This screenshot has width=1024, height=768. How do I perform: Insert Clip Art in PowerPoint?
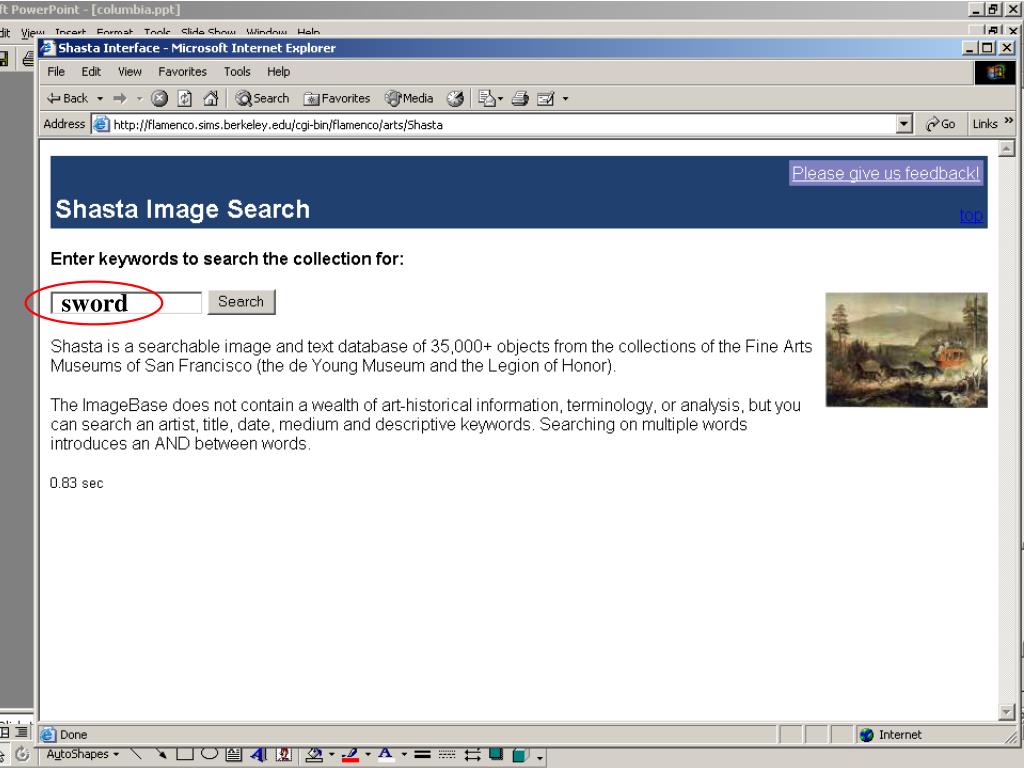(283, 754)
